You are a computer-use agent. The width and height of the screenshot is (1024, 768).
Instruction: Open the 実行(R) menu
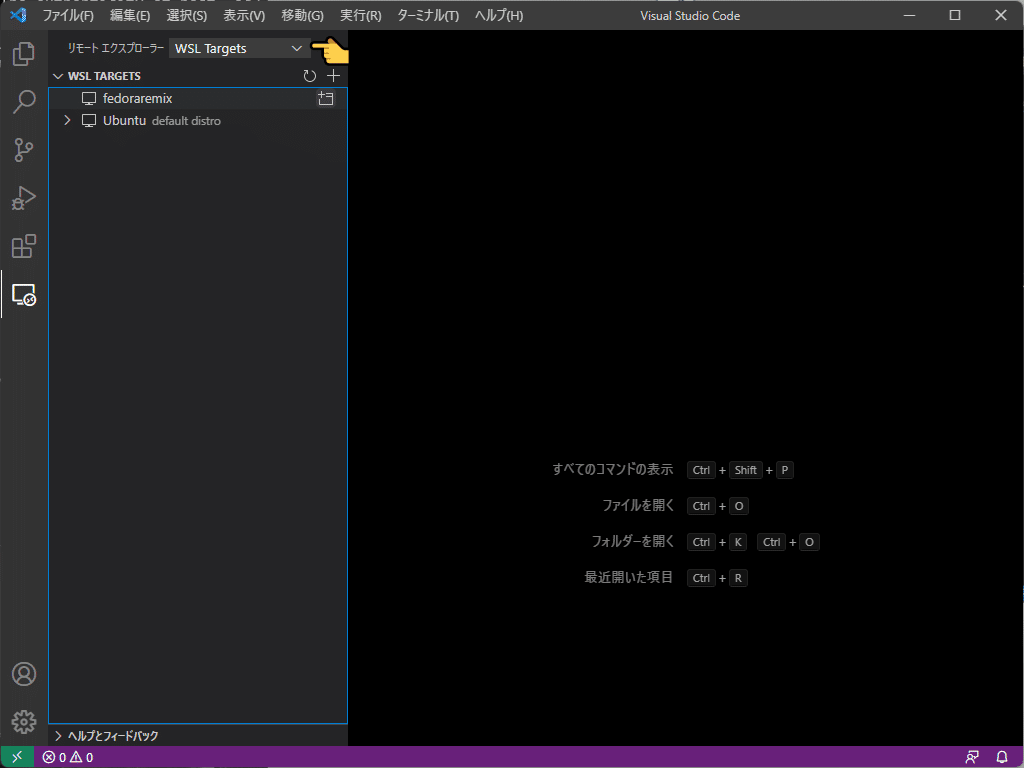pos(360,15)
